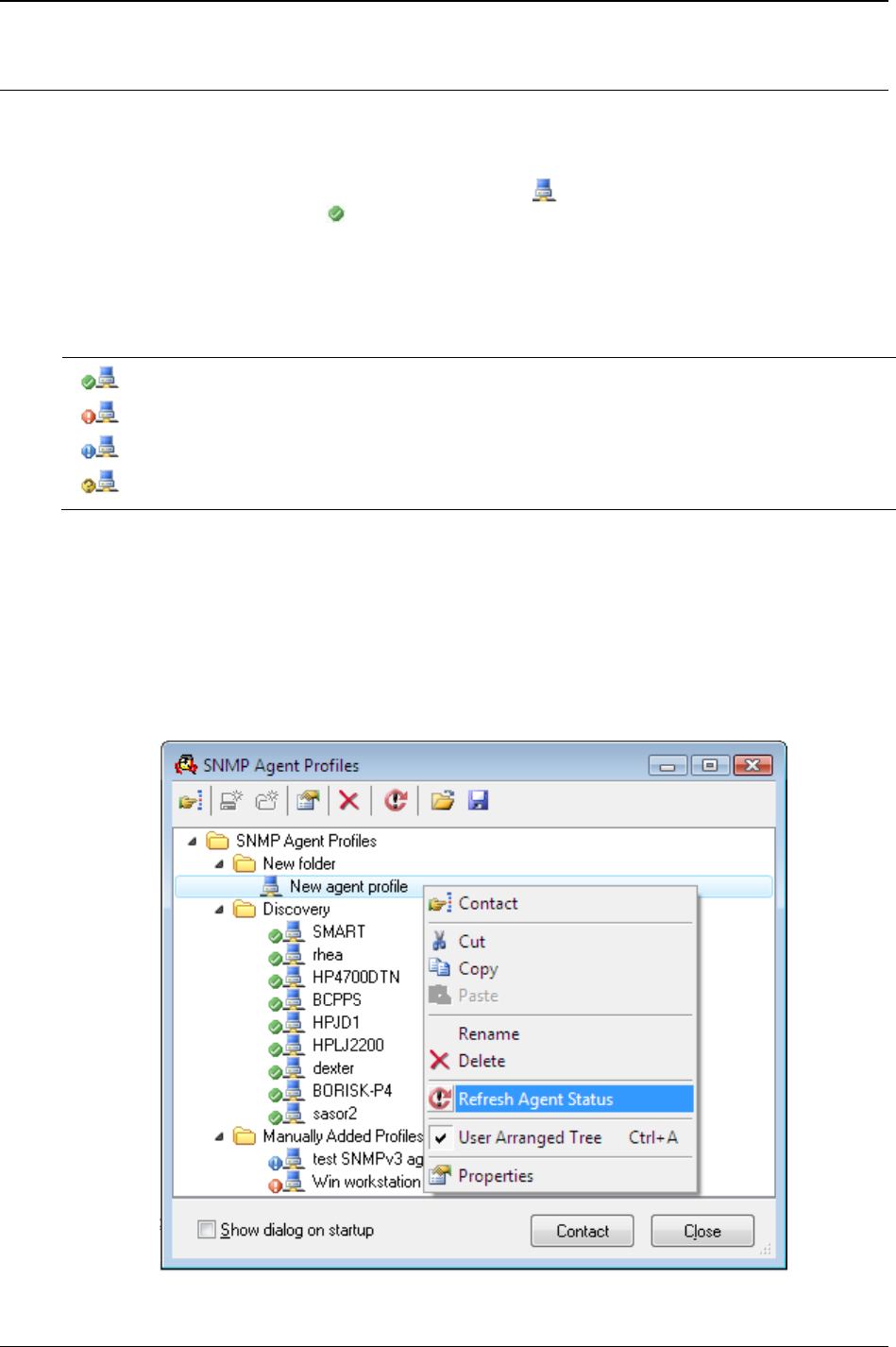Collapse the New folder tree node

(x=219, y=863)
